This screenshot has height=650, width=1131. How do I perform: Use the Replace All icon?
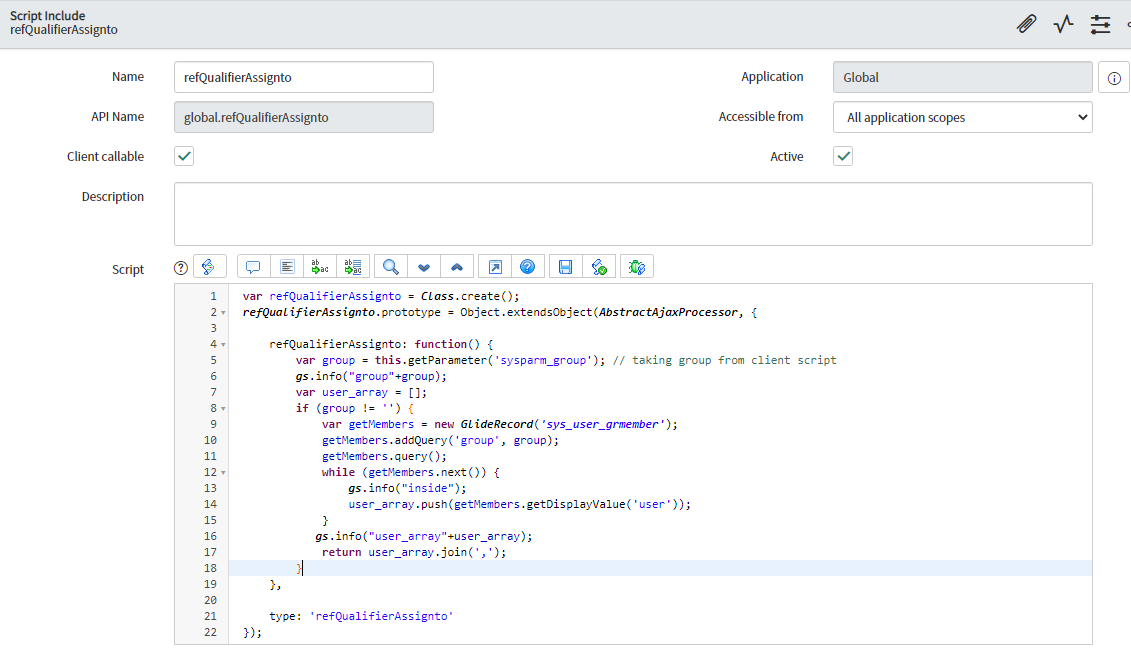pos(353,266)
